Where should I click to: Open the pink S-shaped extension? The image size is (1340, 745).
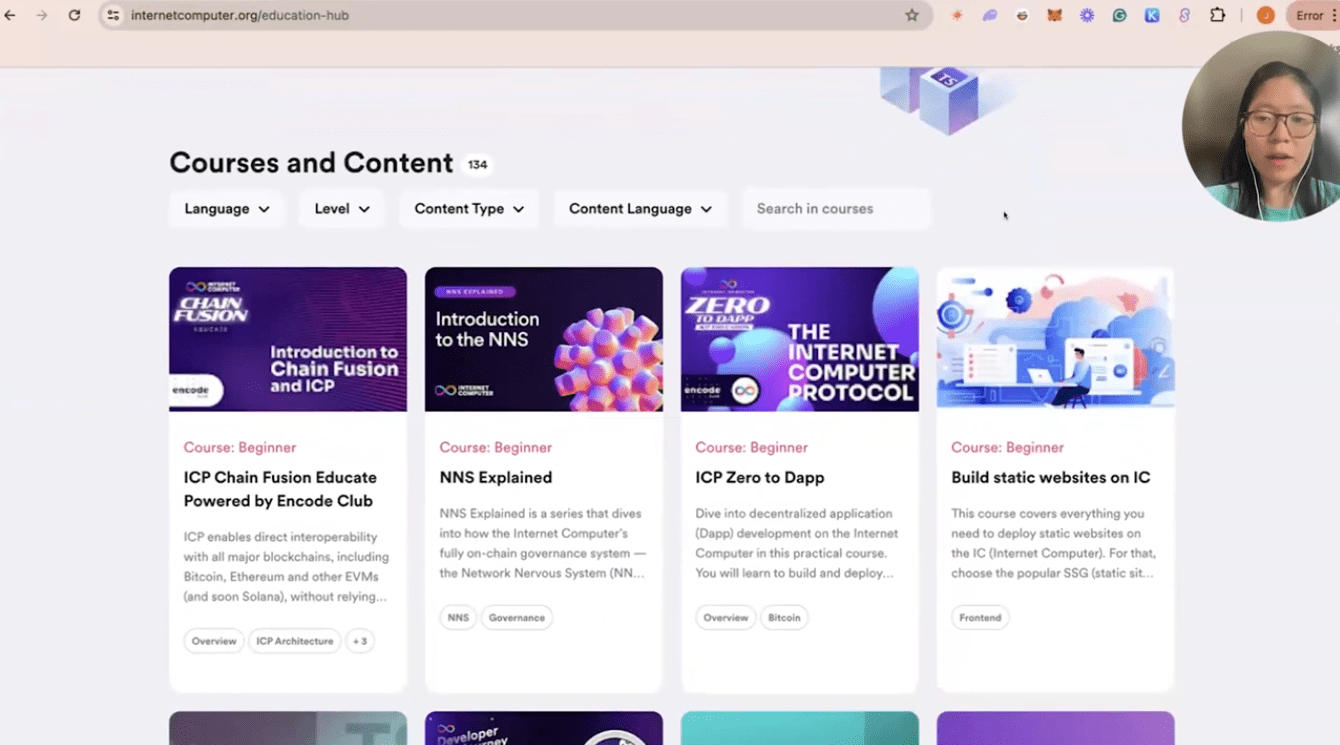click(1185, 15)
